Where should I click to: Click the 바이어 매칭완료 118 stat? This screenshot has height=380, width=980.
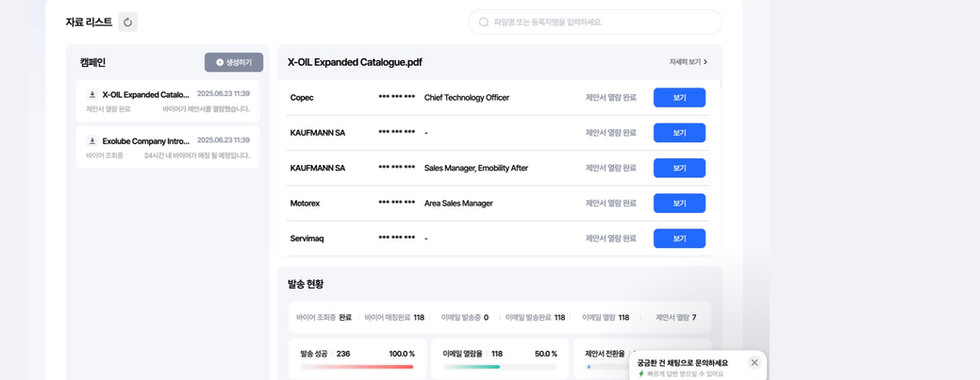pos(394,318)
